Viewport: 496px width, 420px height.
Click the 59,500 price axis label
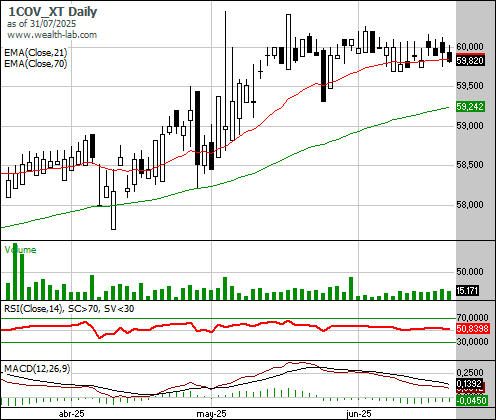[x=470, y=86]
